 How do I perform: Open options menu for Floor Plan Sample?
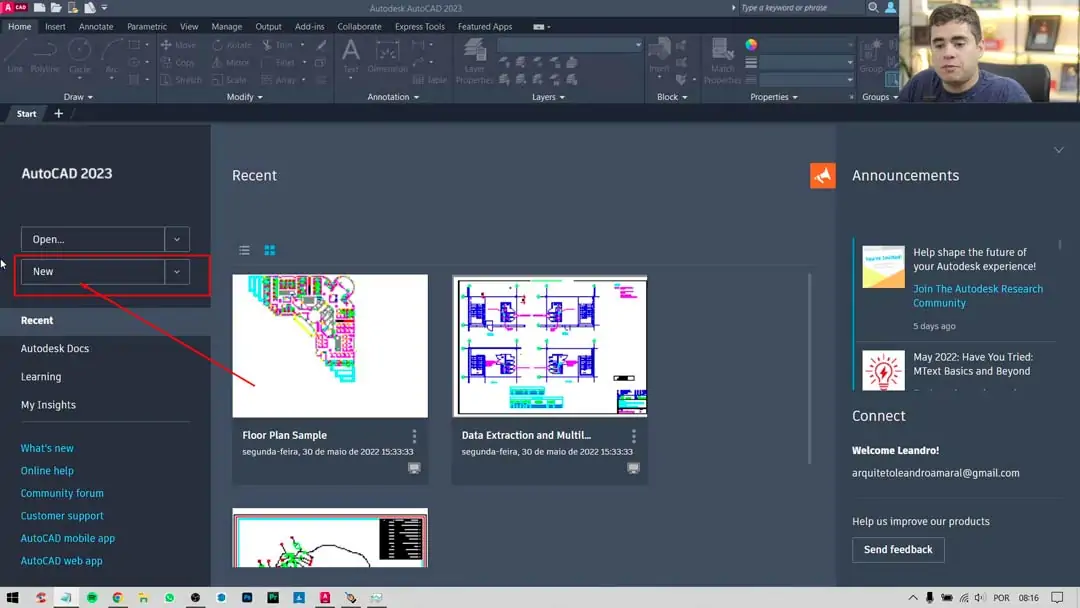point(414,436)
